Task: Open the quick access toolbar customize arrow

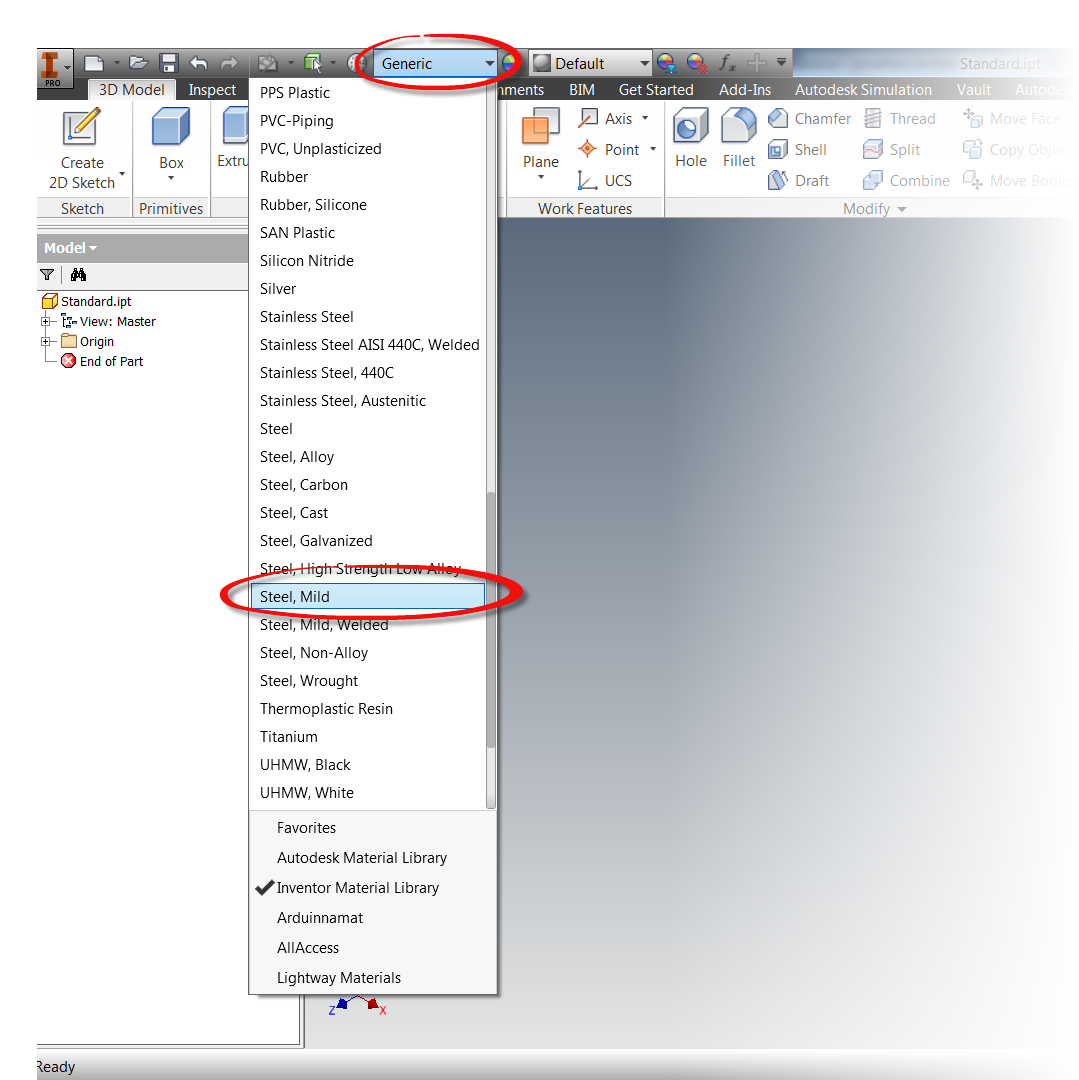Action: [782, 63]
